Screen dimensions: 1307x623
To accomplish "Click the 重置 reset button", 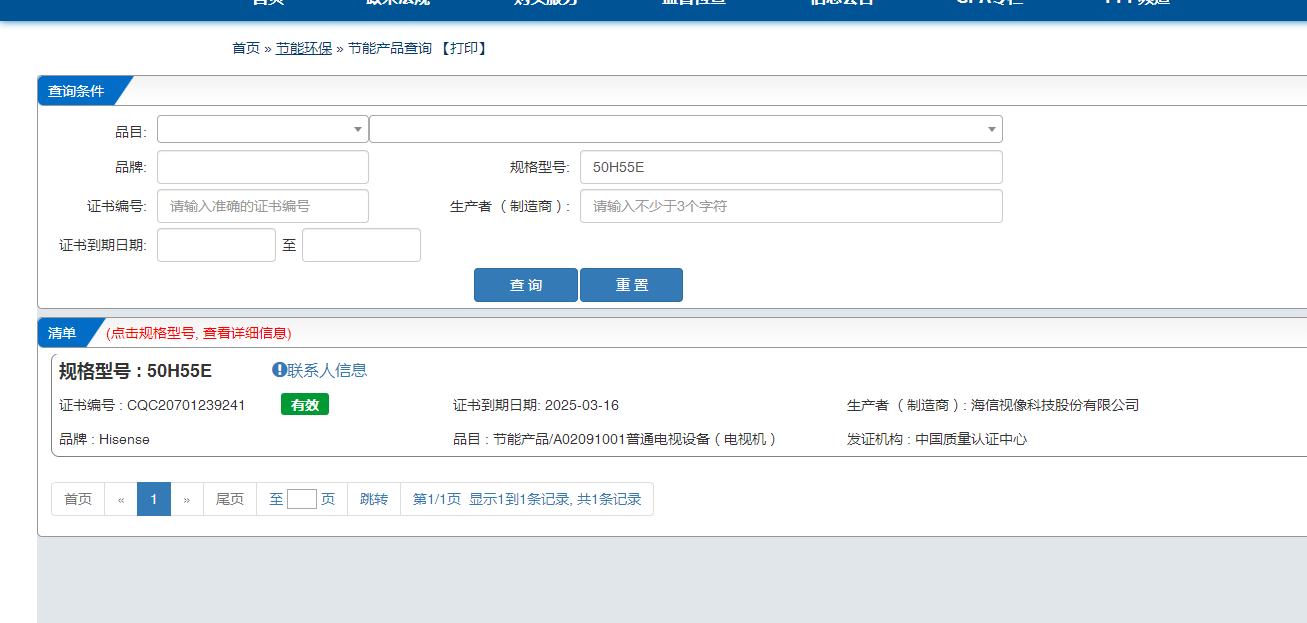I will coord(632,285).
